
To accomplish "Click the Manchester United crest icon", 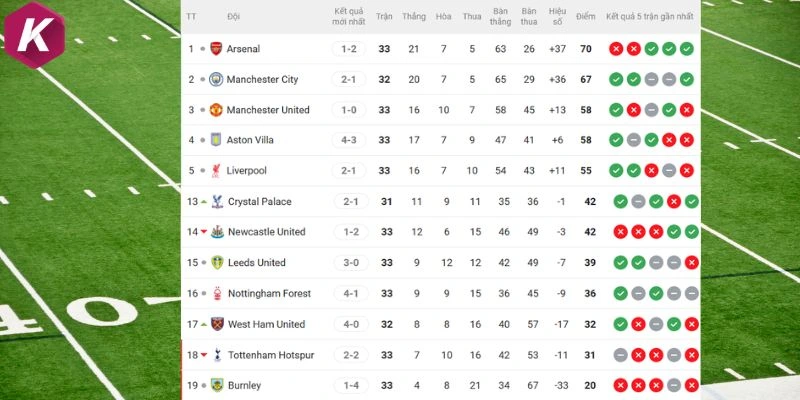I will [x=216, y=110].
